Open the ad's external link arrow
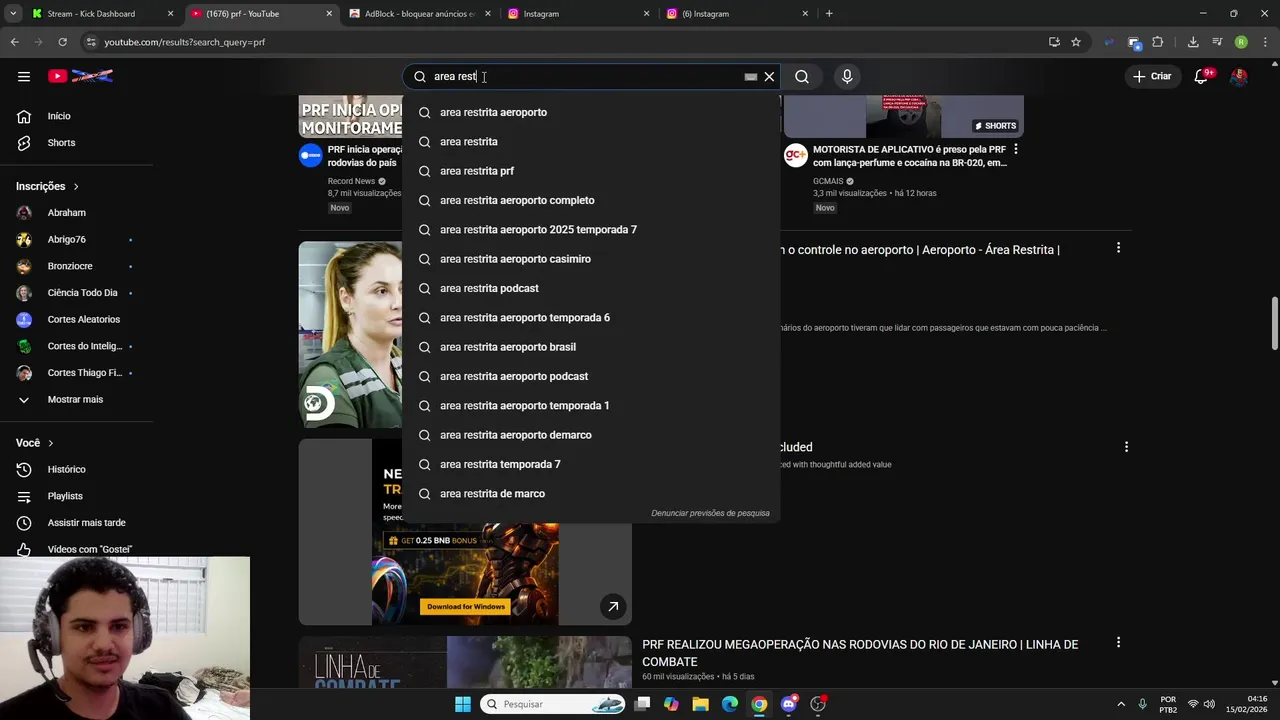1280x720 pixels. tap(613, 606)
